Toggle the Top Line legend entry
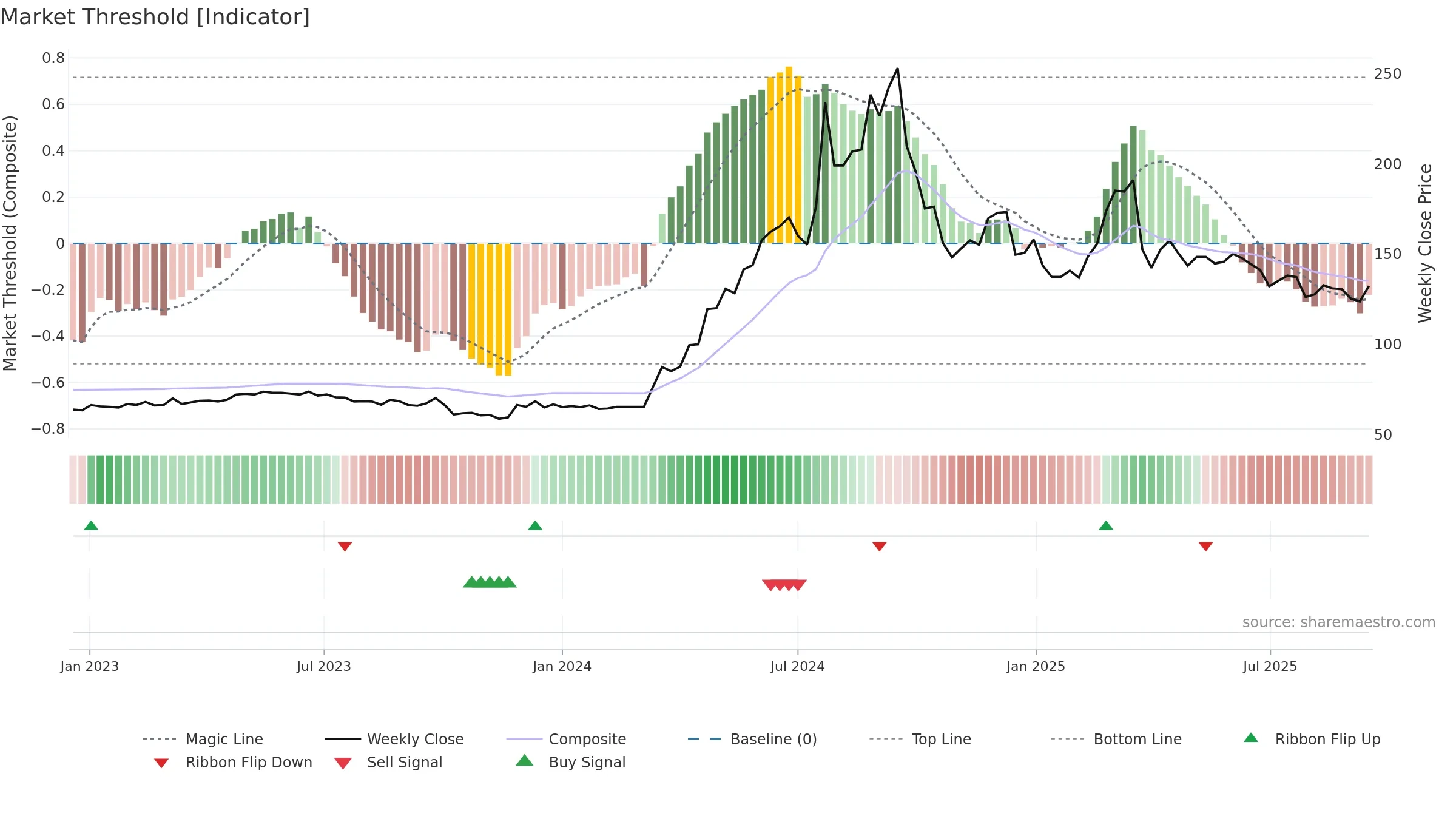The height and width of the screenshot is (819, 1456). click(920, 739)
